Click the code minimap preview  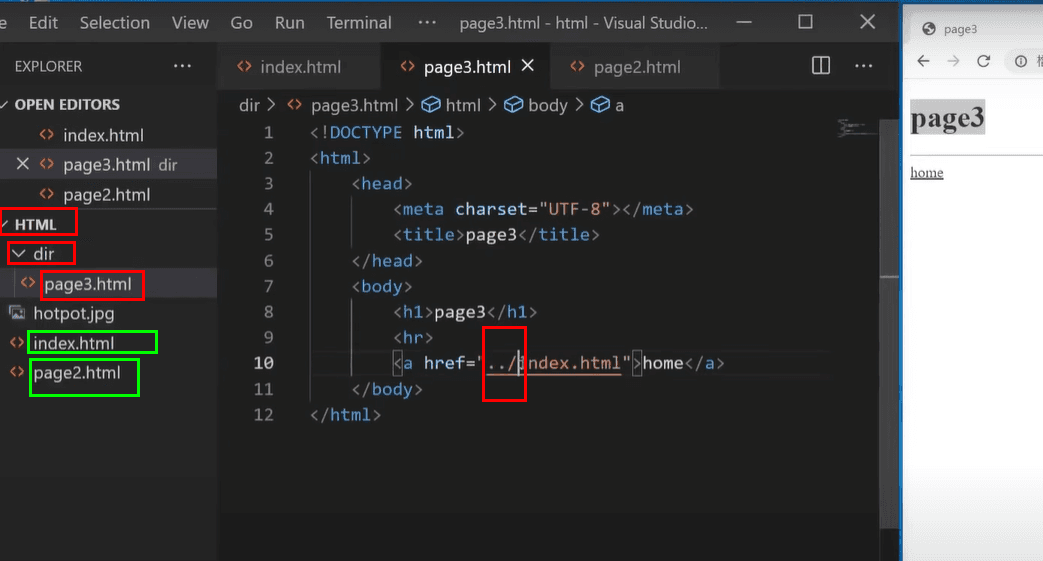pyautogui.click(x=853, y=127)
